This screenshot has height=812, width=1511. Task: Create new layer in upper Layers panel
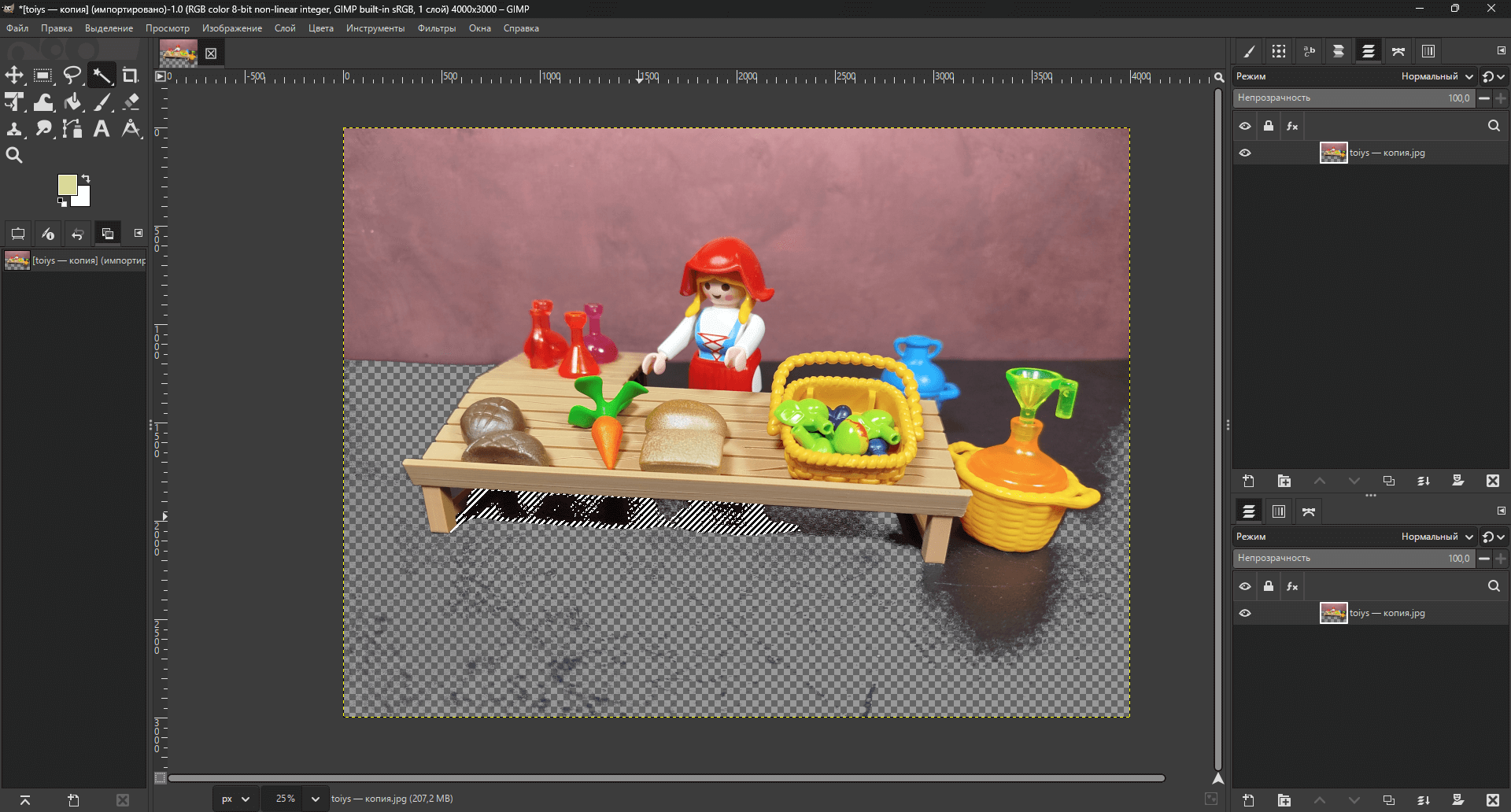[1249, 481]
